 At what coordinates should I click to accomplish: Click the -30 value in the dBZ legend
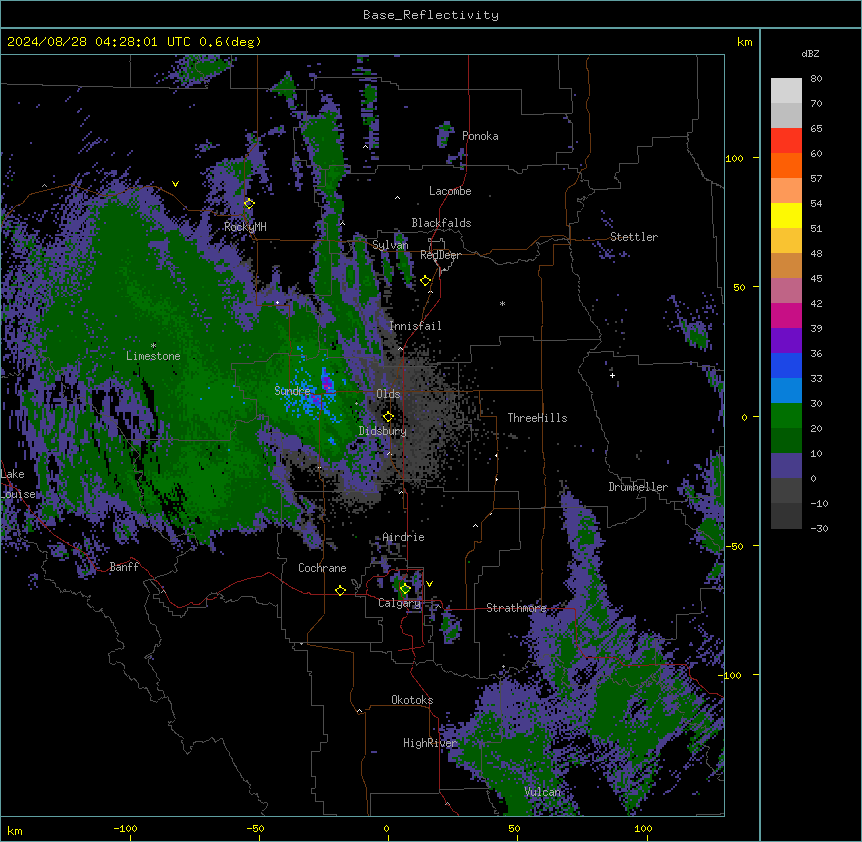pos(819,529)
